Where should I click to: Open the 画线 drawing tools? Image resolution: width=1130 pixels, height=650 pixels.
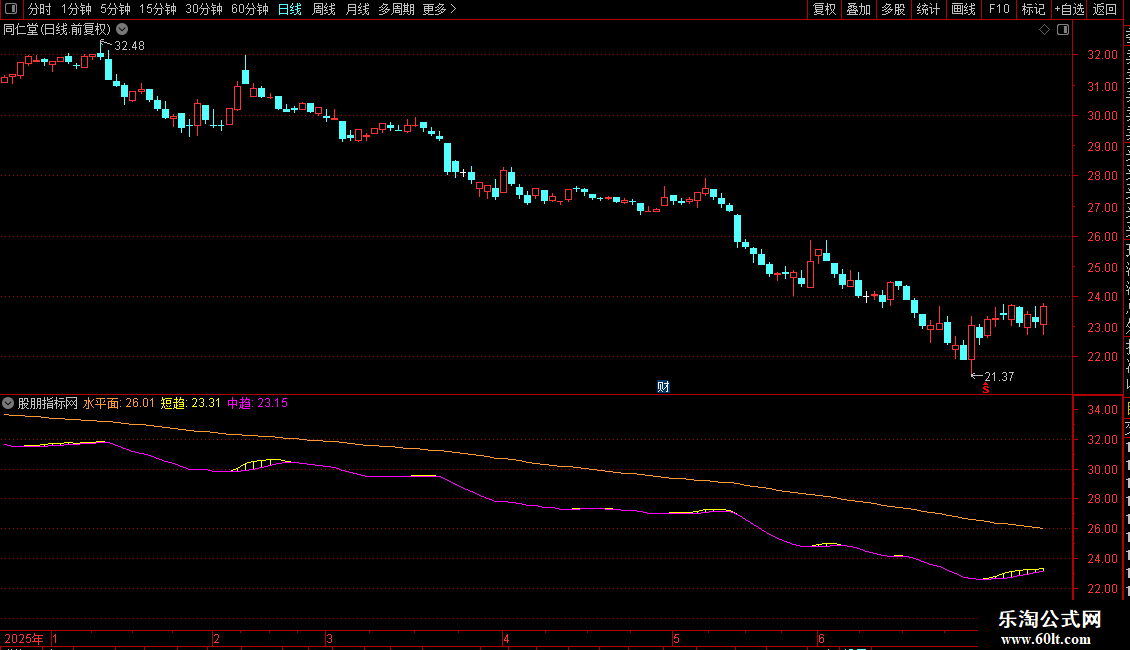pyautogui.click(x=964, y=9)
